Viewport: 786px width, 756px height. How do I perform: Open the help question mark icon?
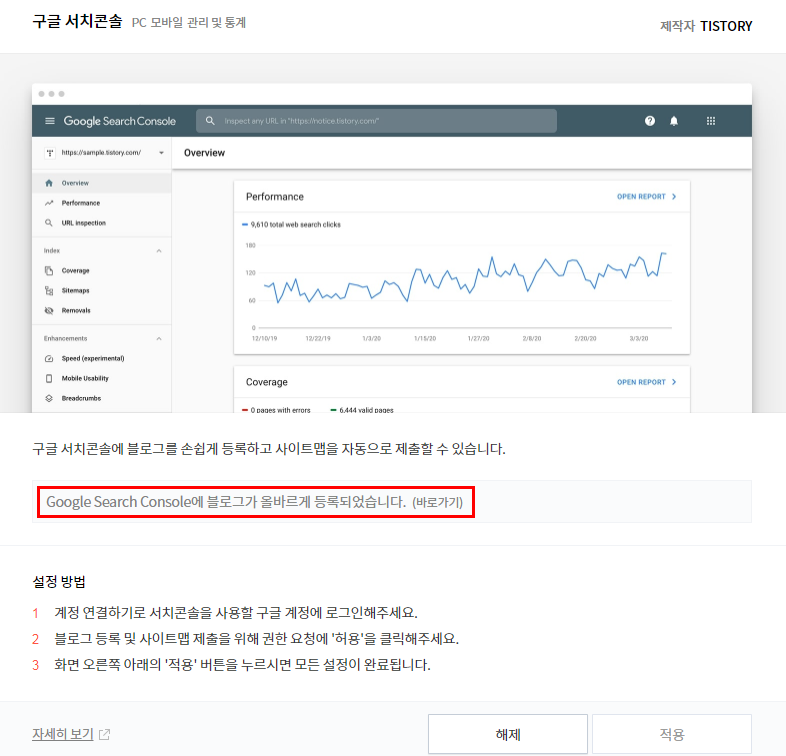[x=650, y=121]
